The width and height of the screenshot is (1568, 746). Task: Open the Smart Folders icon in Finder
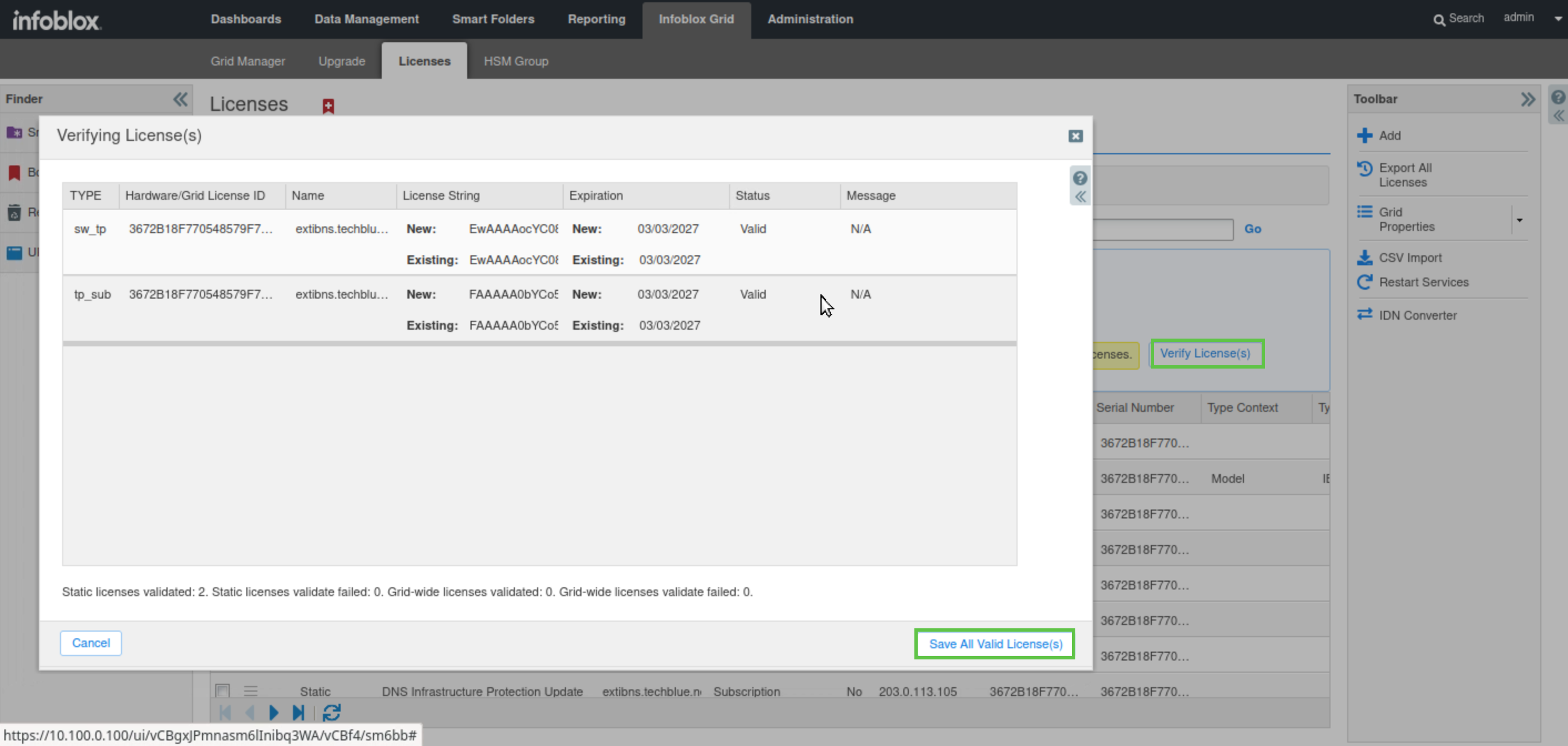[14, 132]
